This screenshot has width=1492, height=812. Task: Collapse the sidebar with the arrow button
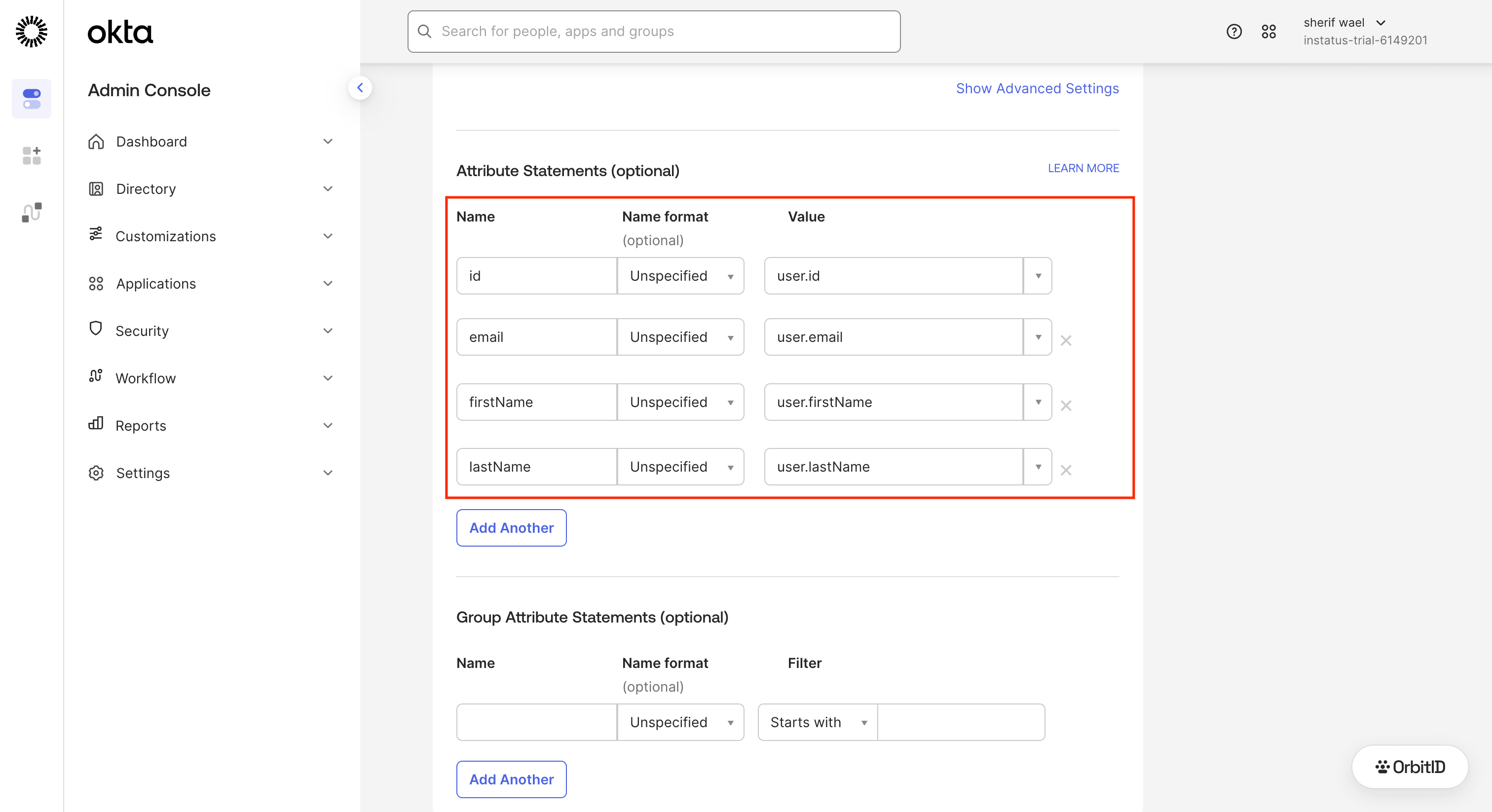click(x=360, y=88)
